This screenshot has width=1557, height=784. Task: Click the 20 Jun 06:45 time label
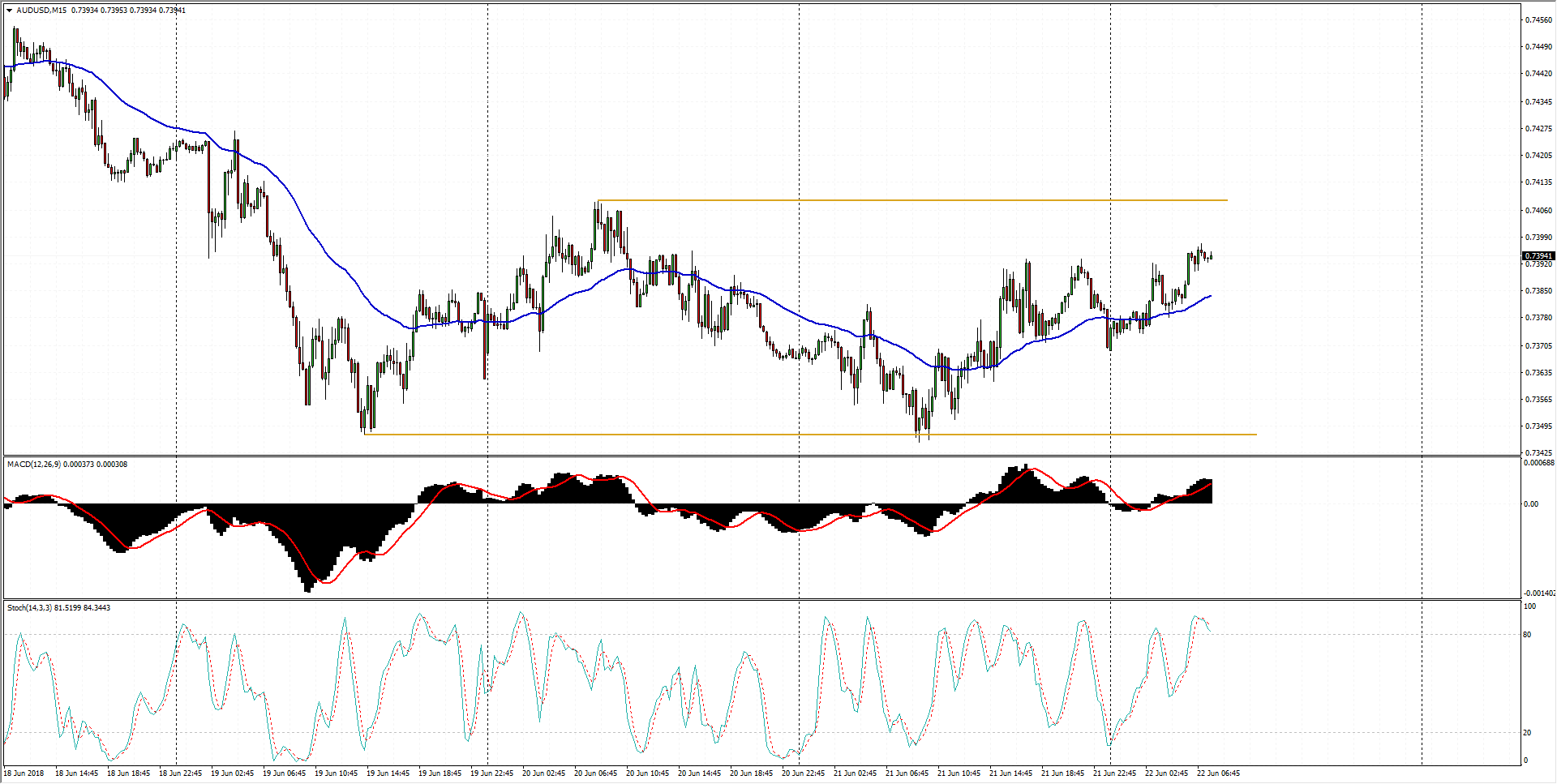(595, 773)
